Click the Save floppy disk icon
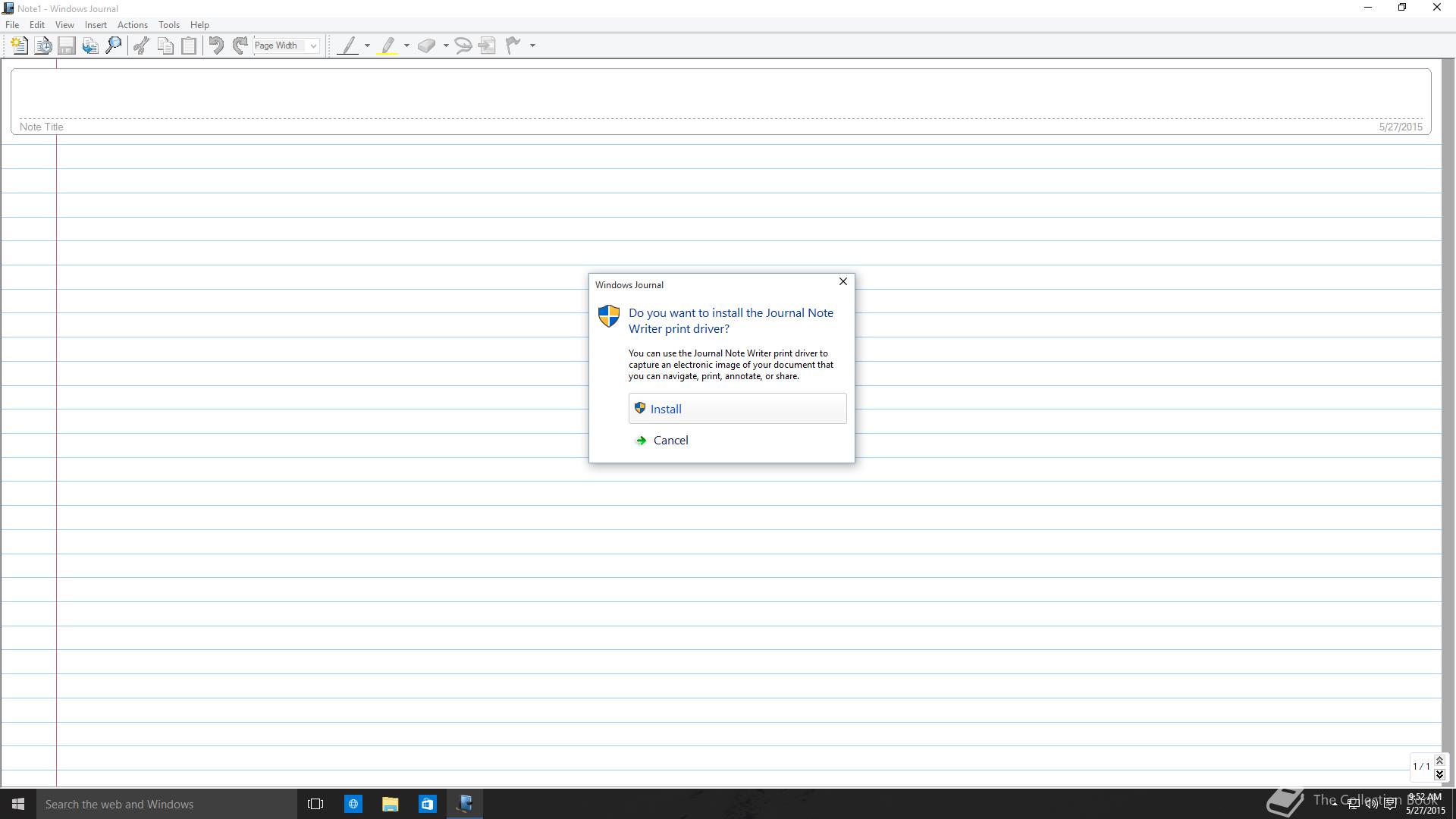Screen dimensions: 1456x819 tap(67, 45)
